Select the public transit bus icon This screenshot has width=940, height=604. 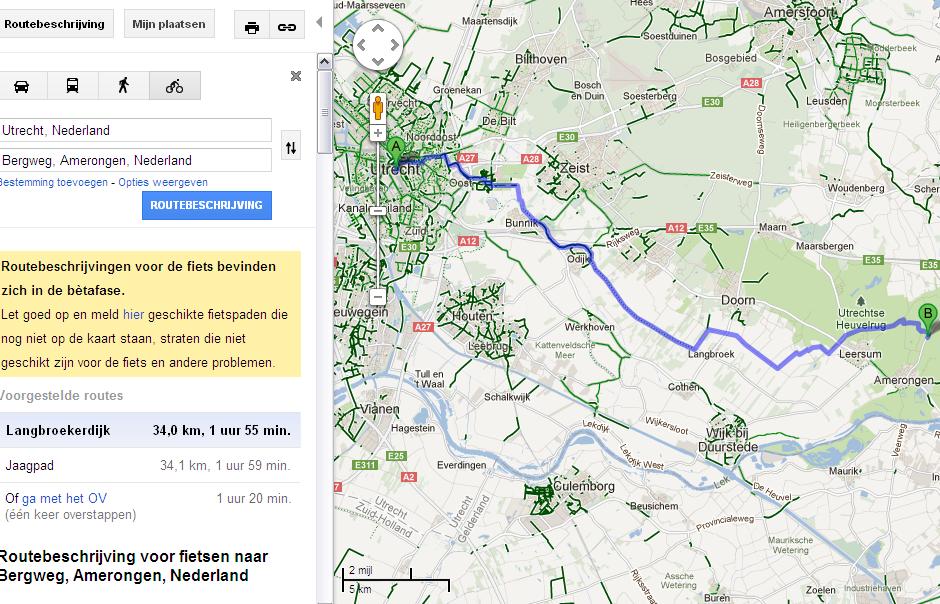pyautogui.click(x=73, y=86)
